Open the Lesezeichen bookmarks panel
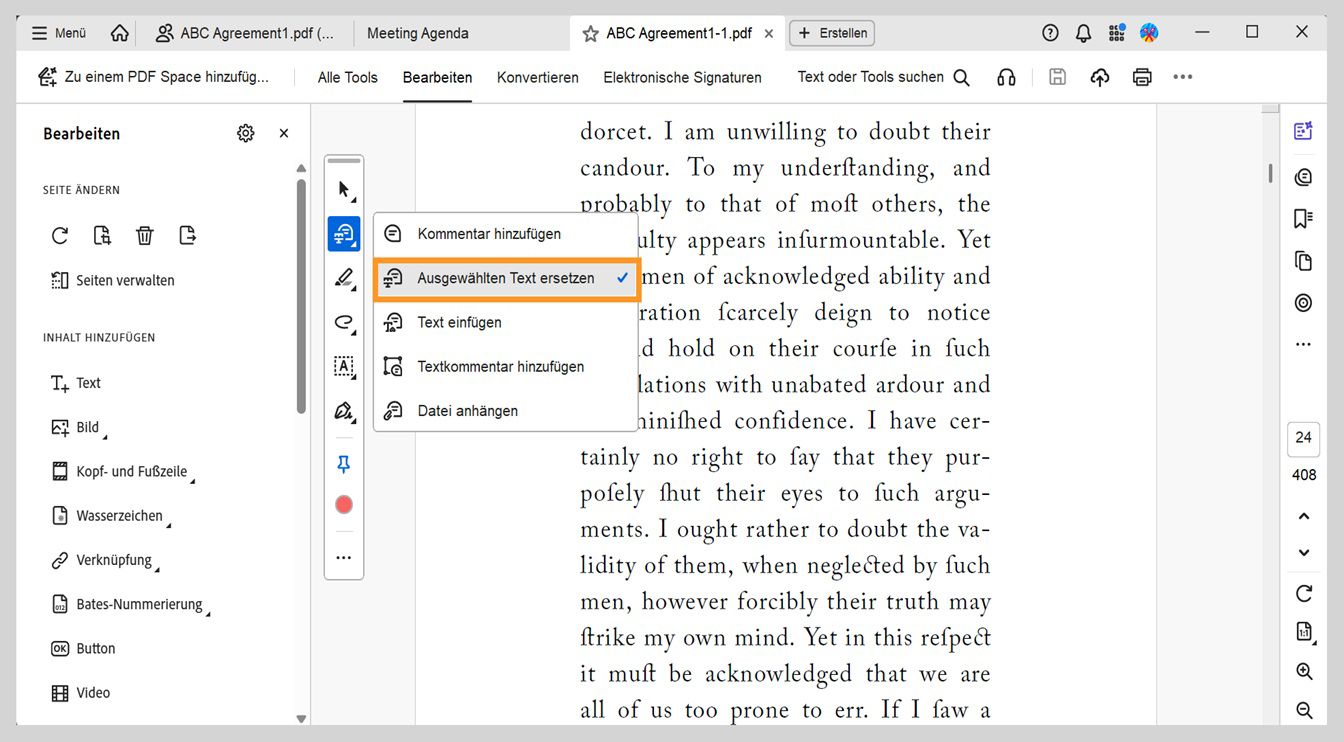Screen dimensions: 1344x742 point(1303,218)
